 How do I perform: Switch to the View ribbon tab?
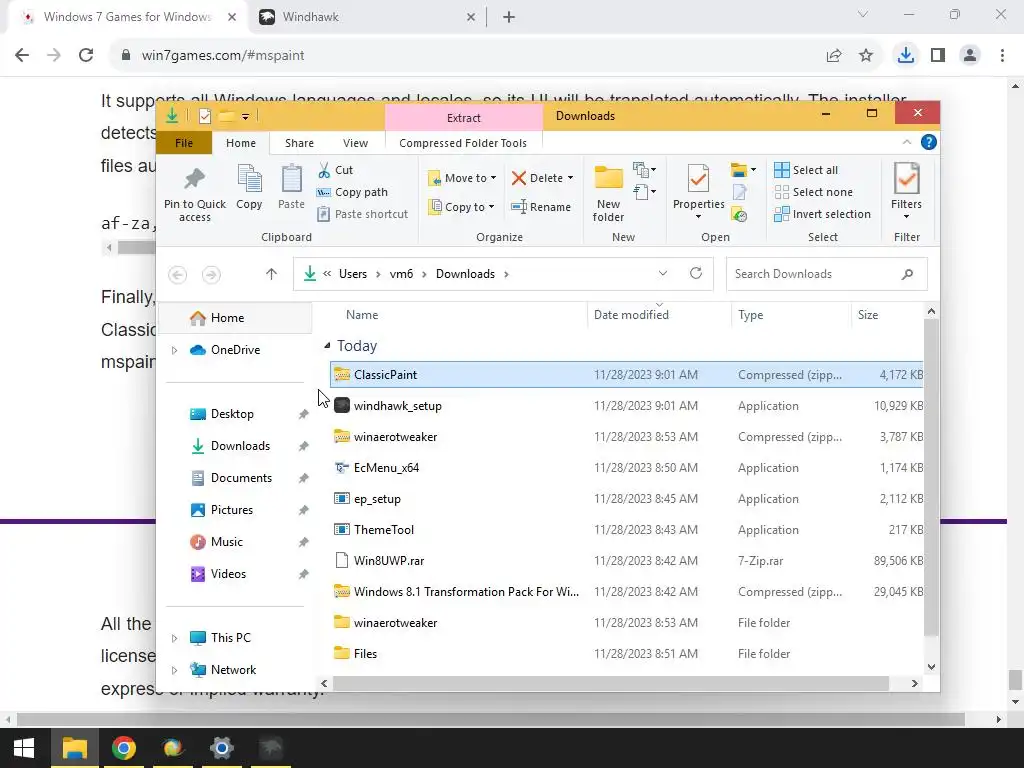(x=355, y=143)
